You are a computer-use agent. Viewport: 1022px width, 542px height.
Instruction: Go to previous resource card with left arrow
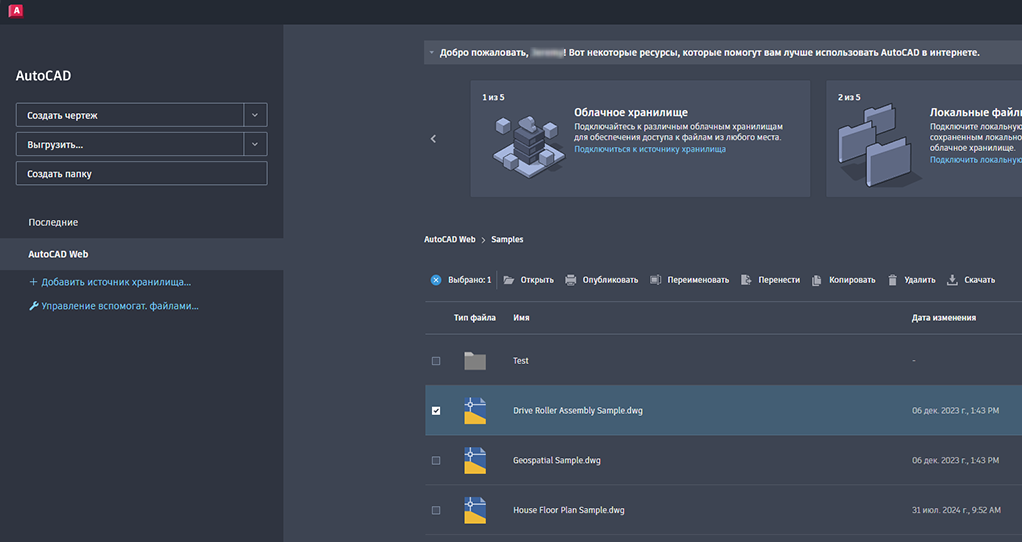(433, 139)
